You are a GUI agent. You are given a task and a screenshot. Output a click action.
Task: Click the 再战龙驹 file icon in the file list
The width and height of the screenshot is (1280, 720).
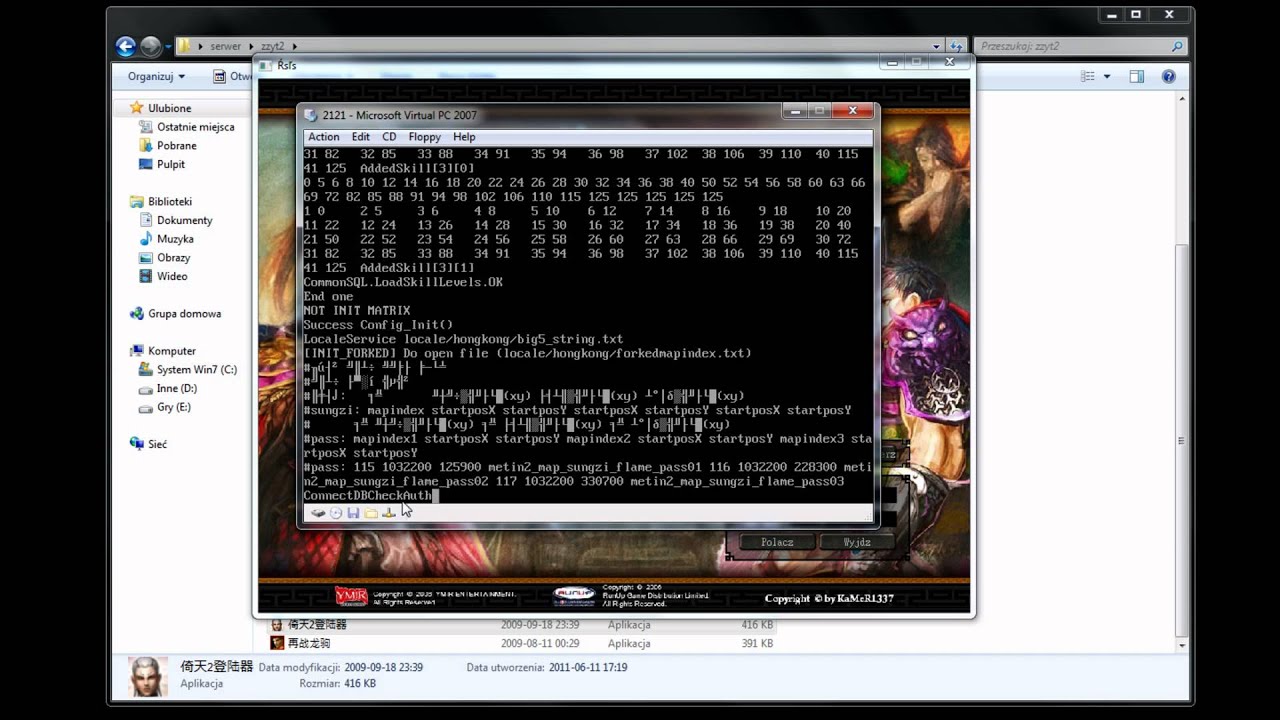(x=278, y=643)
